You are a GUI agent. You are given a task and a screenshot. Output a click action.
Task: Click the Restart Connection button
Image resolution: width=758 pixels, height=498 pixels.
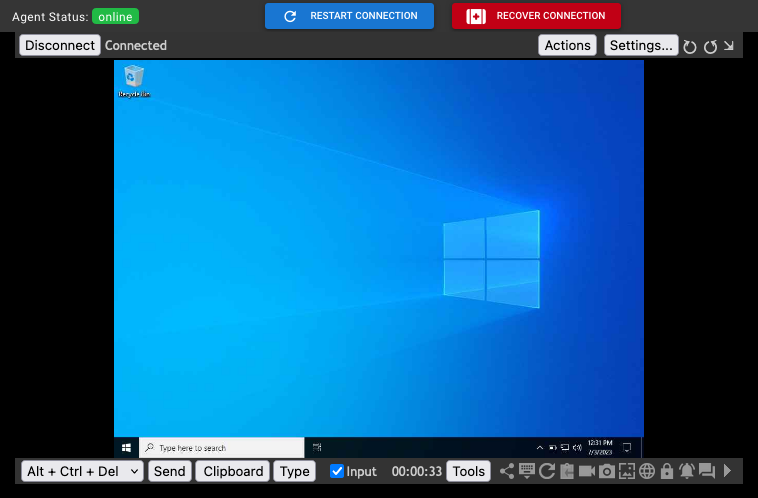point(349,16)
